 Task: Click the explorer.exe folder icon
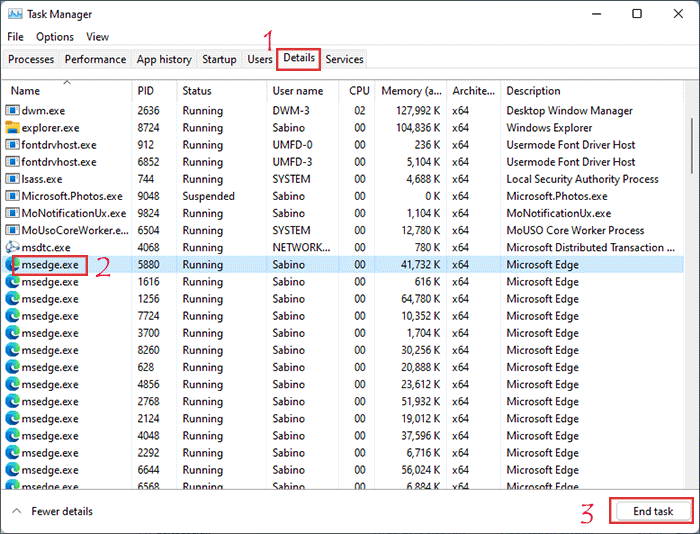(x=12, y=128)
